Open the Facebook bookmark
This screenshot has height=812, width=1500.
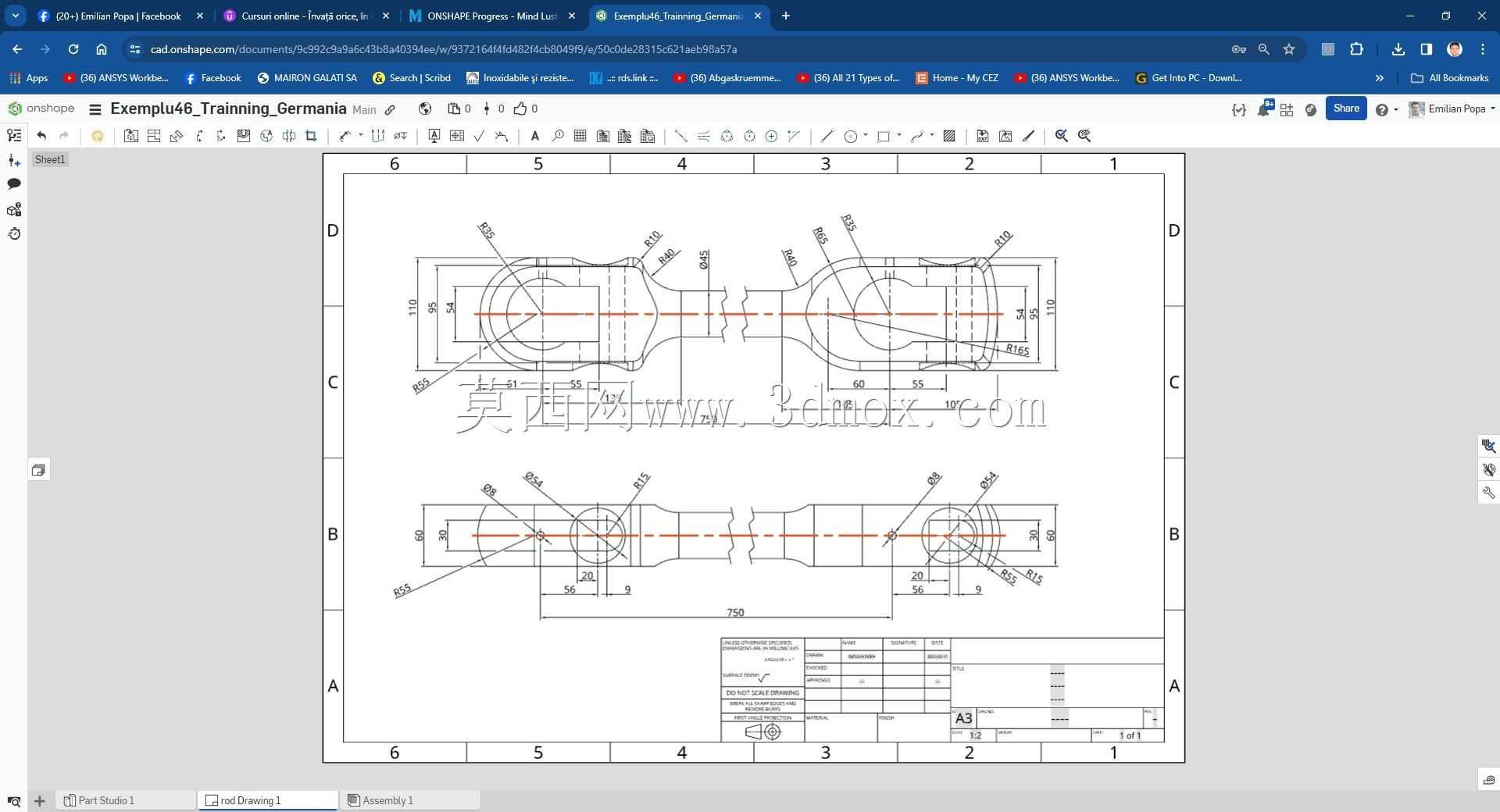212,78
